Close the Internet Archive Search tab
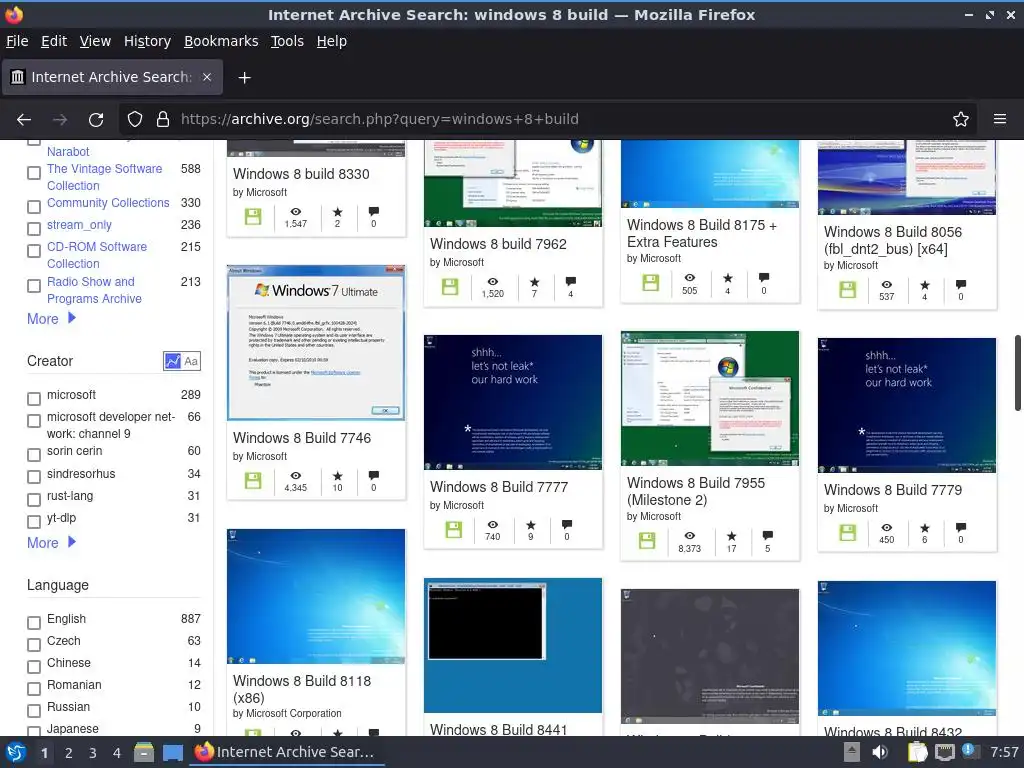The width and height of the screenshot is (1024, 768). pos(207,77)
